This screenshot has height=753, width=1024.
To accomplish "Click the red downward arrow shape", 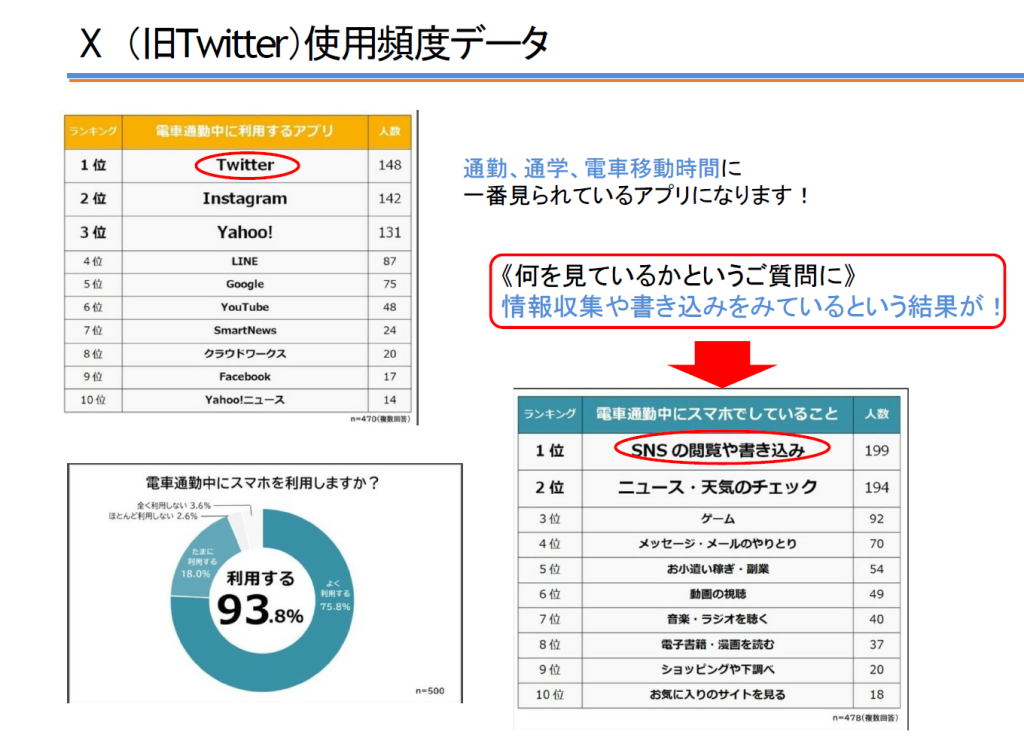I will tap(722, 364).
